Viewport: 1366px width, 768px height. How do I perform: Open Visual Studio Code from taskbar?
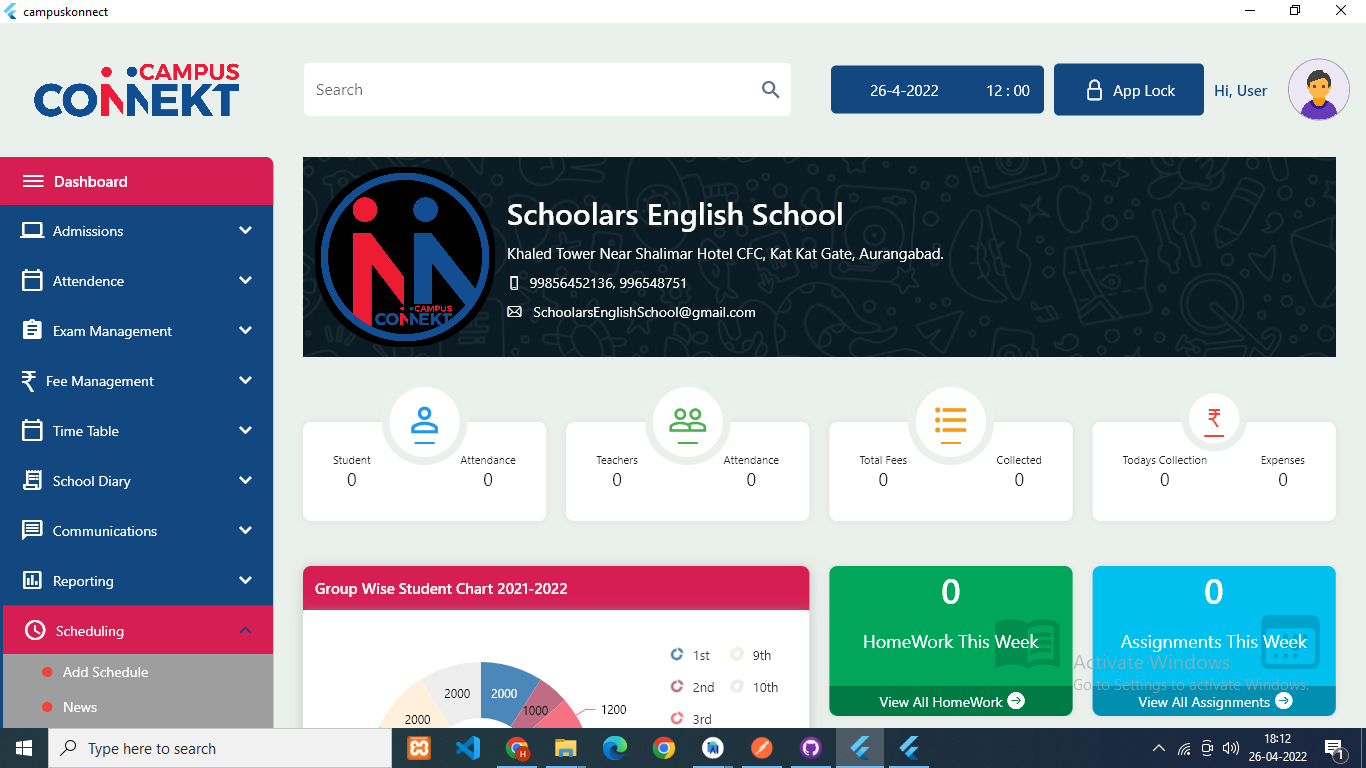click(467, 748)
